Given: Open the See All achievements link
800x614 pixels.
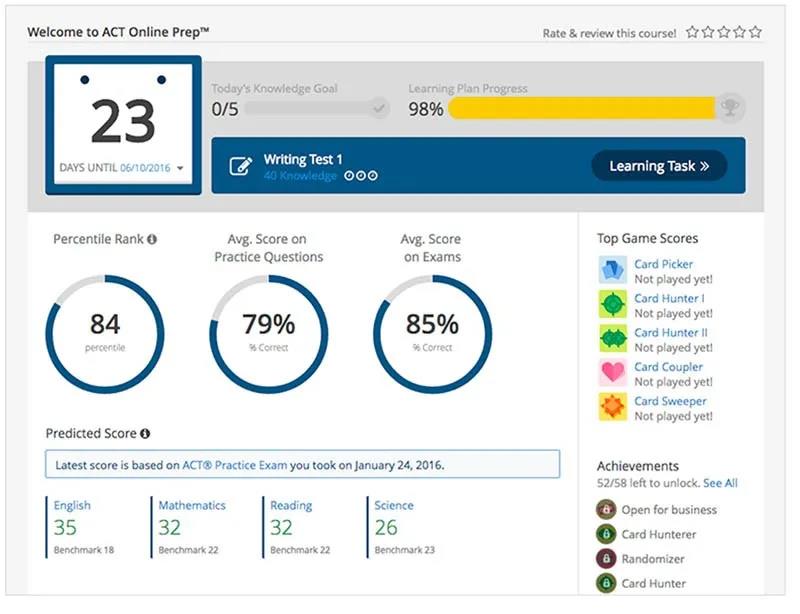Looking at the screenshot, I should (x=720, y=483).
